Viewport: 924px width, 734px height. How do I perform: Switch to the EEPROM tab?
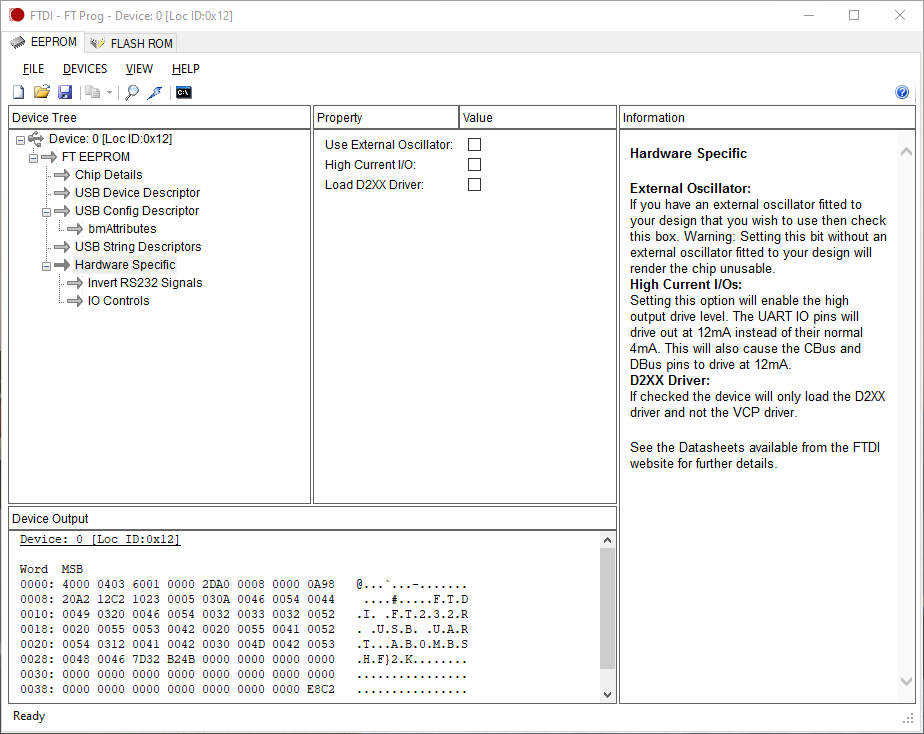(44, 42)
